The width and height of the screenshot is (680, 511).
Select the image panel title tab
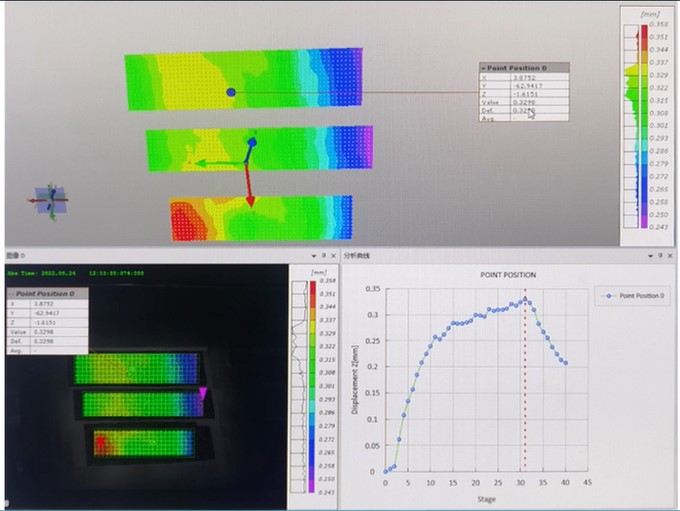16,257
